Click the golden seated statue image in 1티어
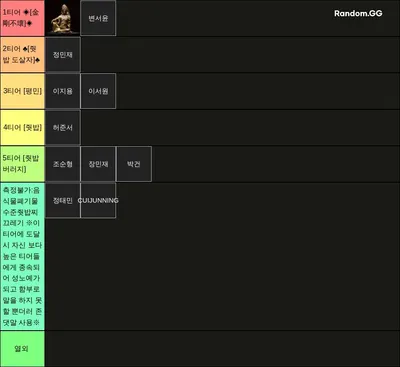The height and width of the screenshot is (367, 400). point(63,18)
